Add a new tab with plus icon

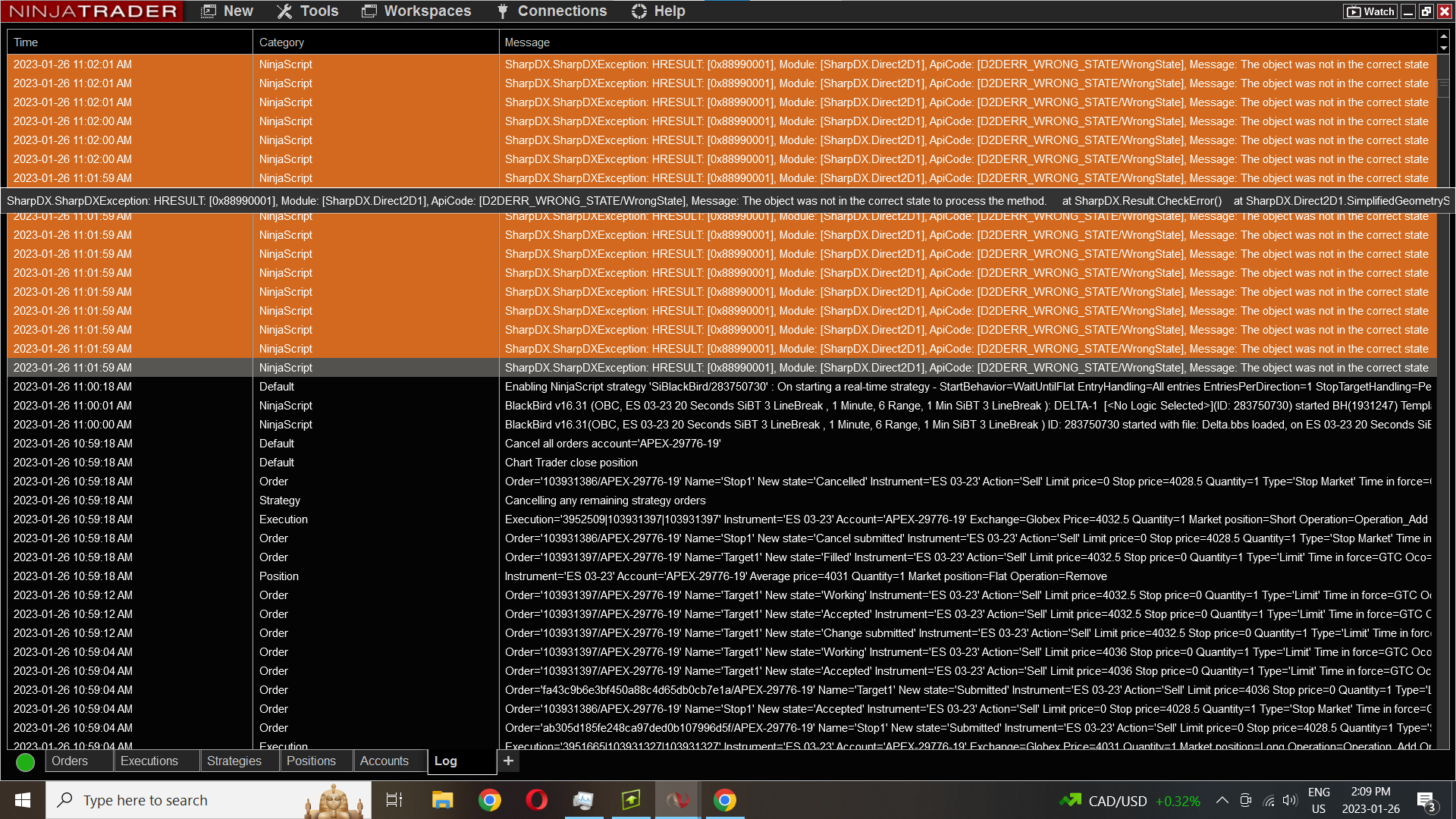pyautogui.click(x=508, y=761)
